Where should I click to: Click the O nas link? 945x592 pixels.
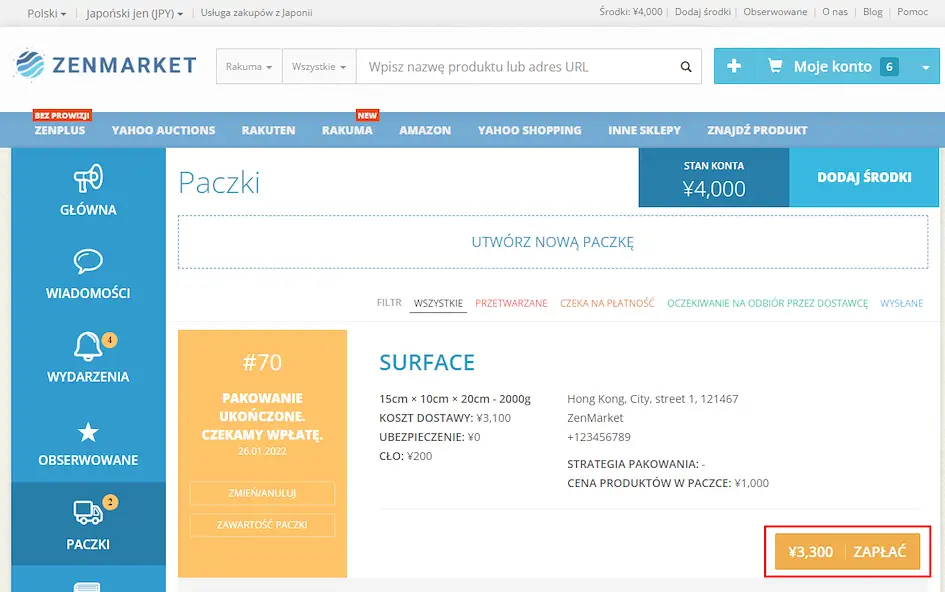coord(835,11)
